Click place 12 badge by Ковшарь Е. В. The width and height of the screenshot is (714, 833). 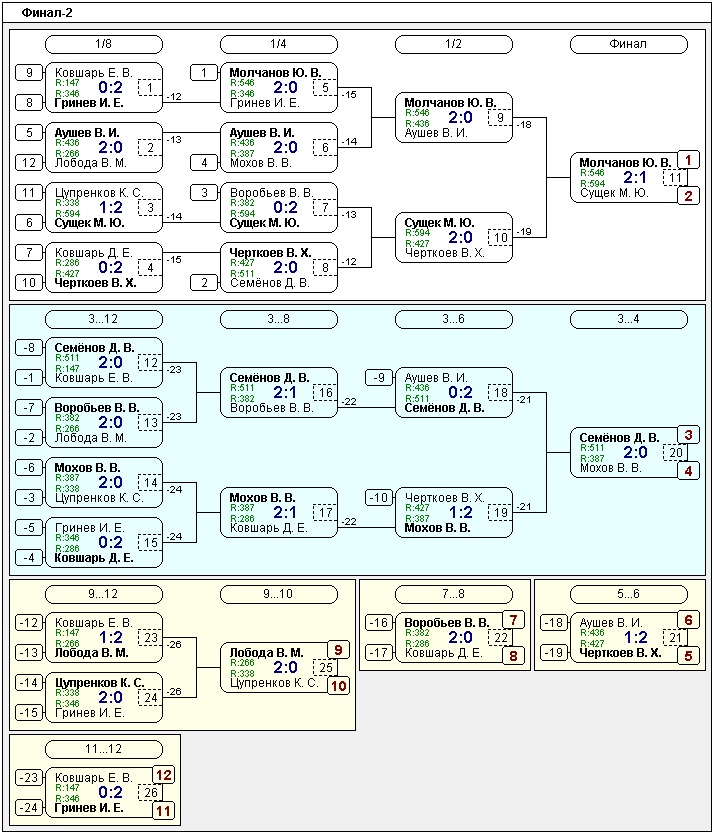(x=164, y=775)
